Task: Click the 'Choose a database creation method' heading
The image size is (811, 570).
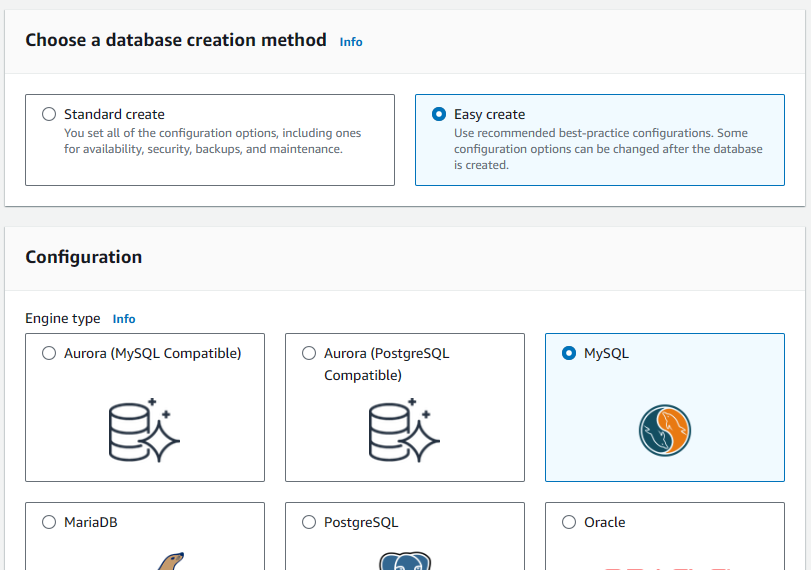Action: tap(176, 40)
